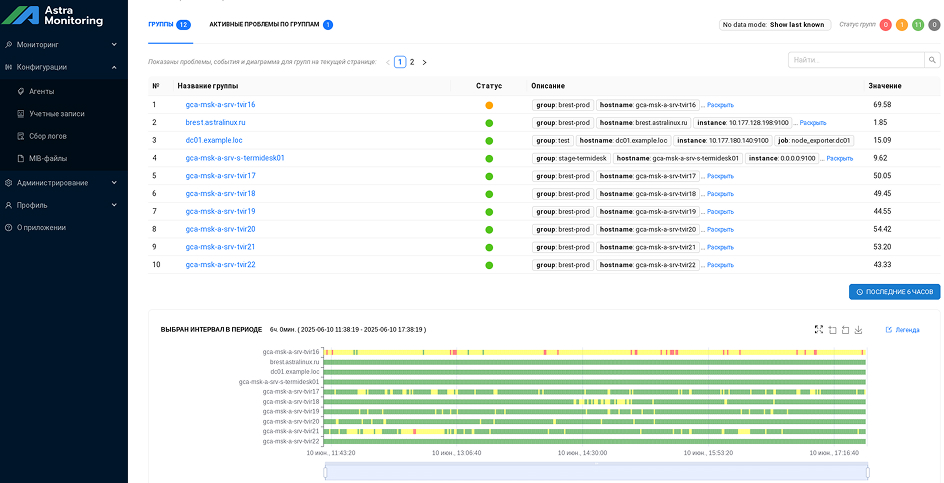Expand the Мониторинг sidebar menu
This screenshot has width=944, height=483.
pos(64,45)
